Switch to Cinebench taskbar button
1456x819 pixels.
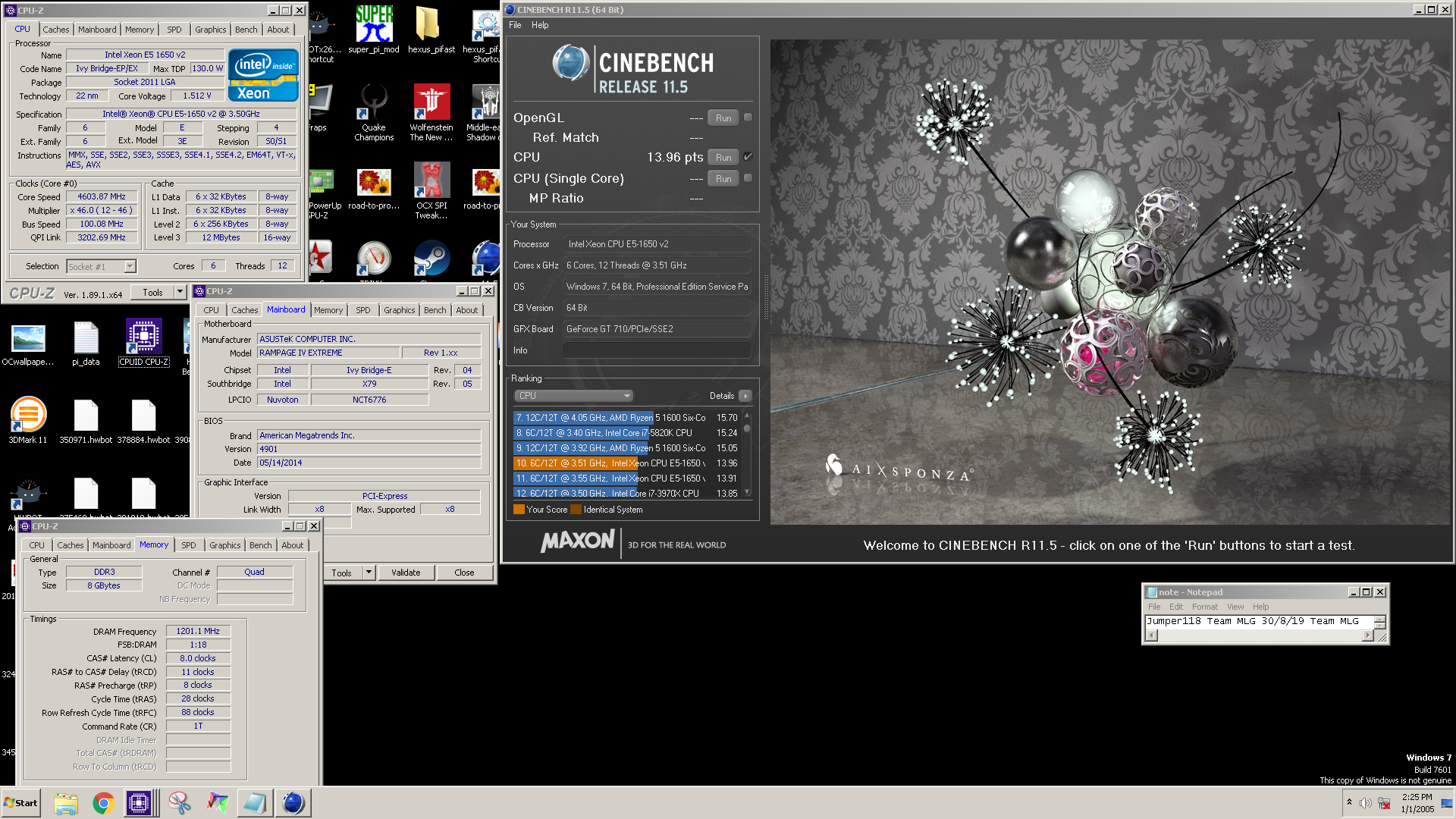pyautogui.click(x=293, y=803)
